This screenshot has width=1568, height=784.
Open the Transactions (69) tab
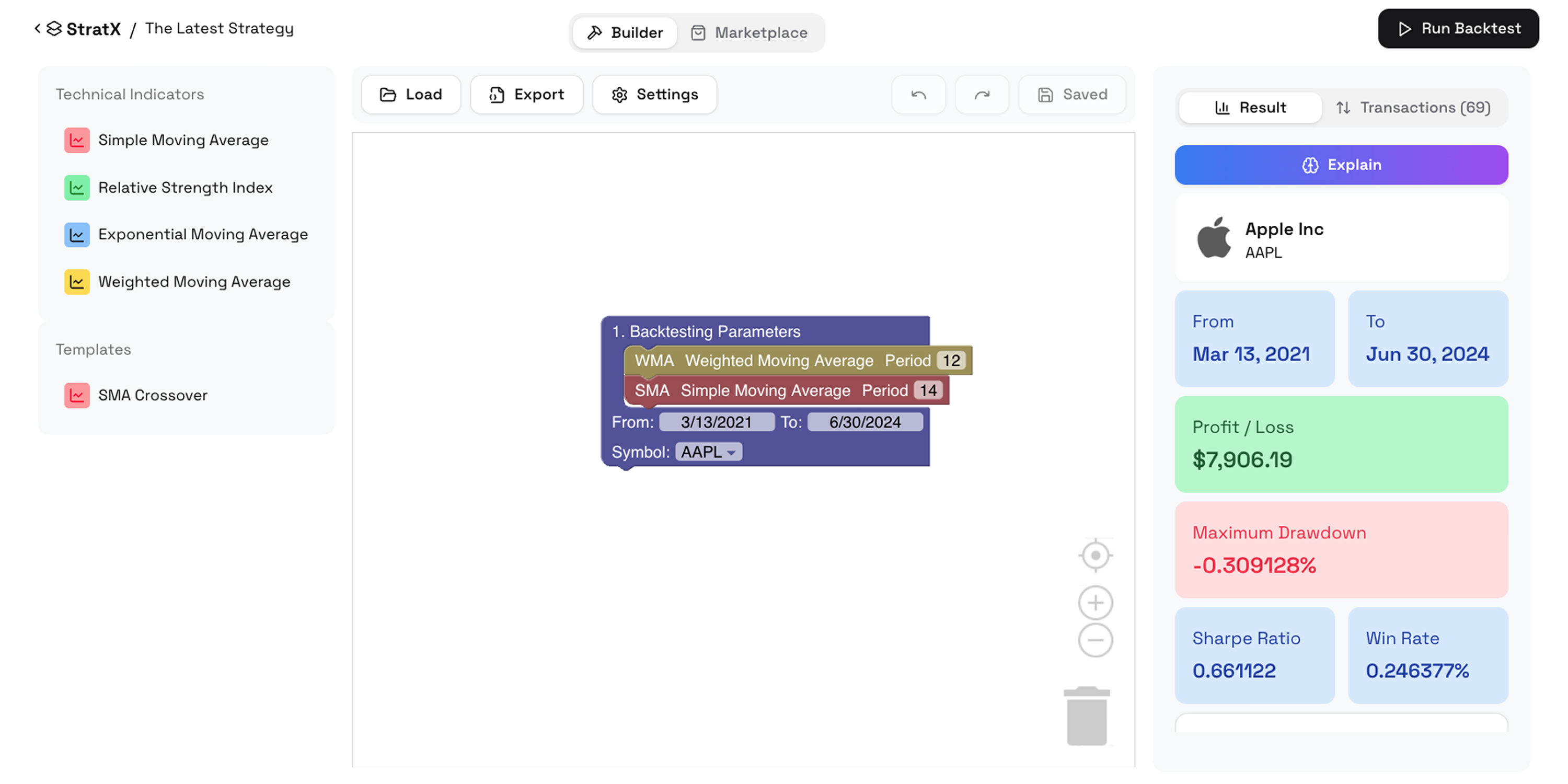[x=1413, y=108]
